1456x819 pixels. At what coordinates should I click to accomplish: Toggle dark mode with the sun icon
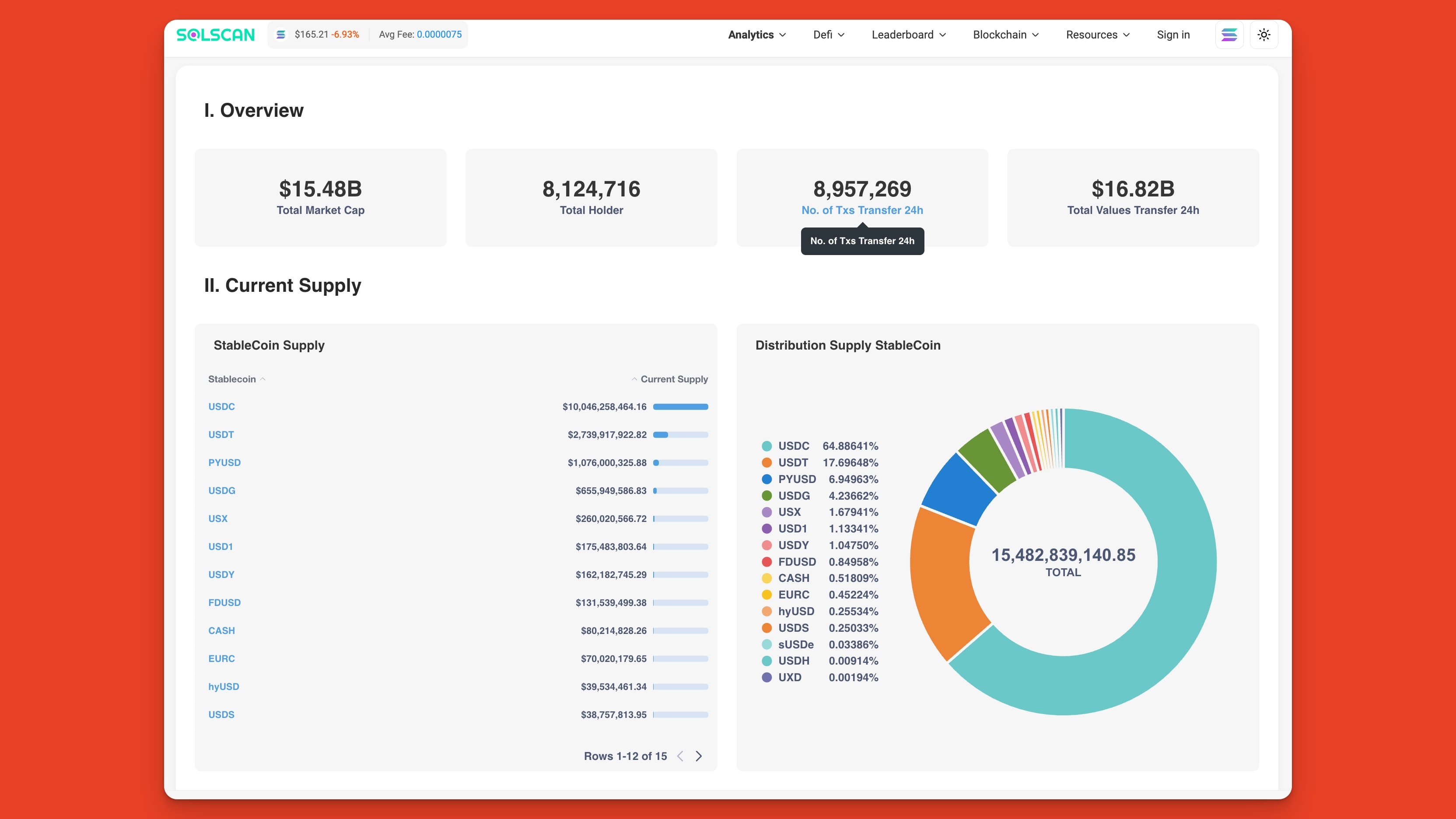coord(1264,35)
